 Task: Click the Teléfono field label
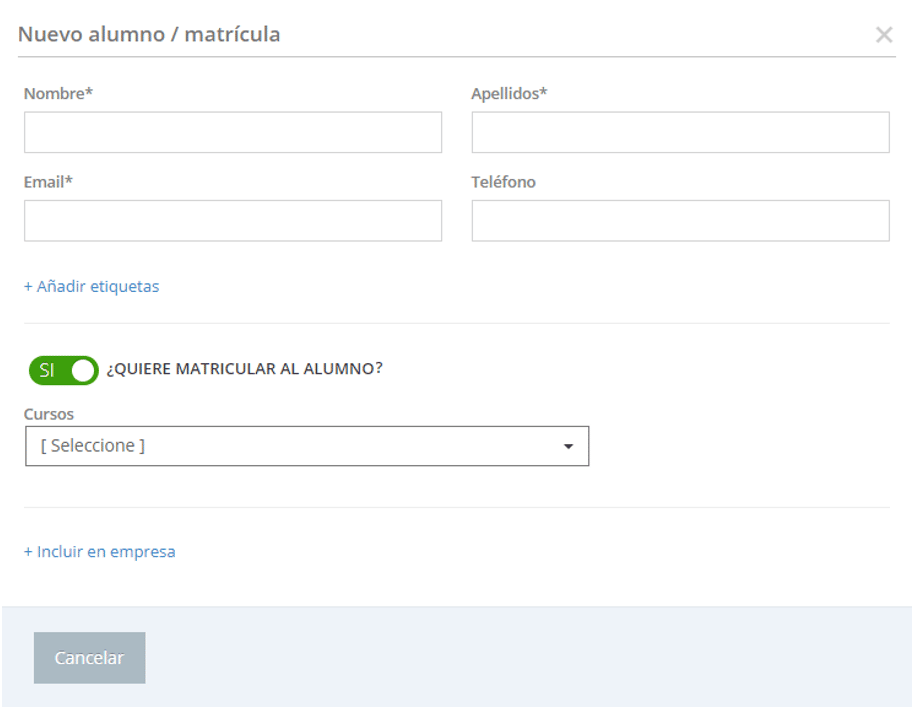(x=503, y=182)
